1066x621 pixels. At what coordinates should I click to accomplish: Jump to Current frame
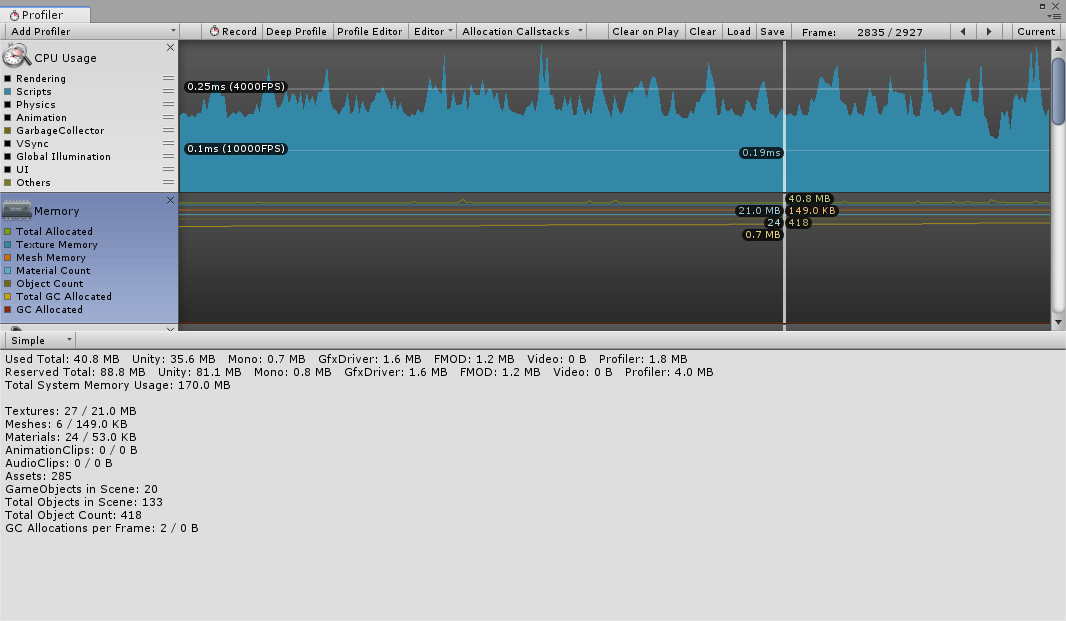(x=1036, y=31)
